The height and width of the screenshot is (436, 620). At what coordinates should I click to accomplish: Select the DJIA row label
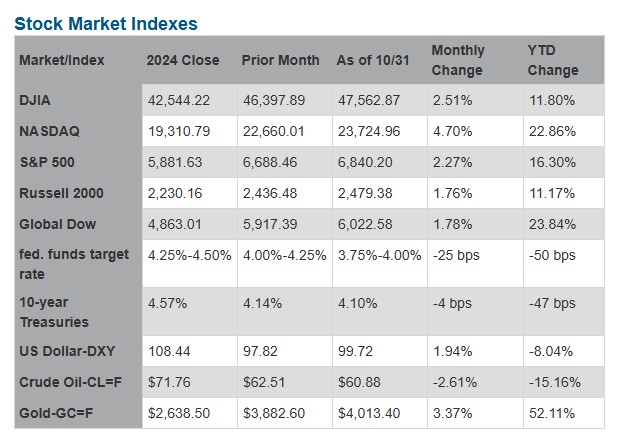click(36, 99)
